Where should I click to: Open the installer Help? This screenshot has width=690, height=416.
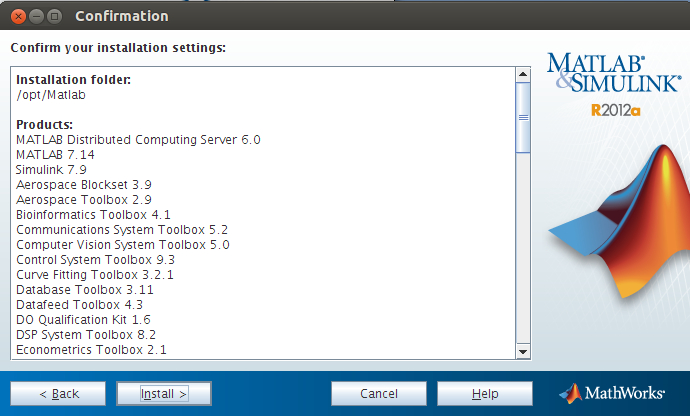[x=485, y=393]
